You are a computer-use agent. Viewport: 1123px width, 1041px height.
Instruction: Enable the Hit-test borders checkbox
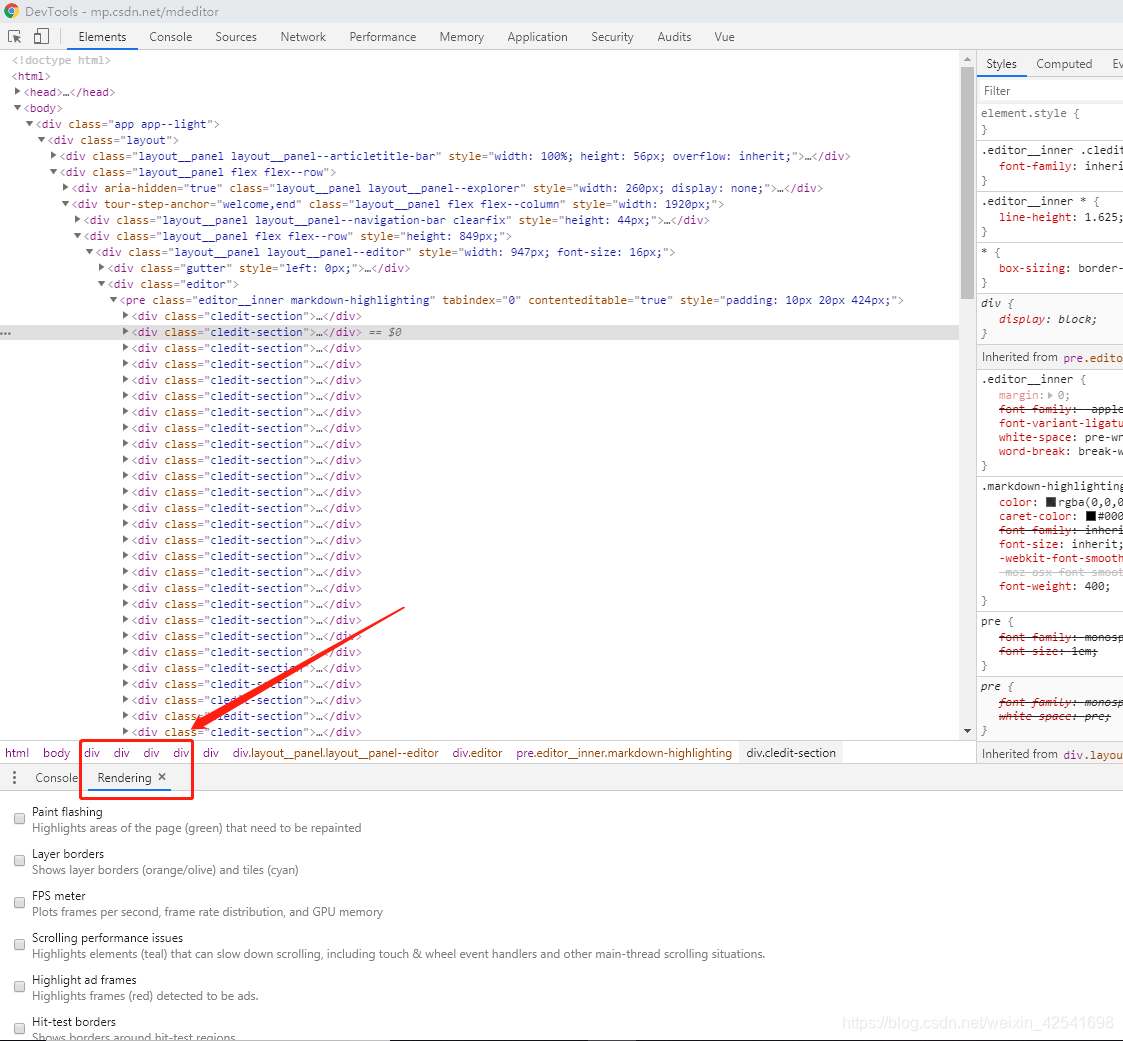[19, 1029]
